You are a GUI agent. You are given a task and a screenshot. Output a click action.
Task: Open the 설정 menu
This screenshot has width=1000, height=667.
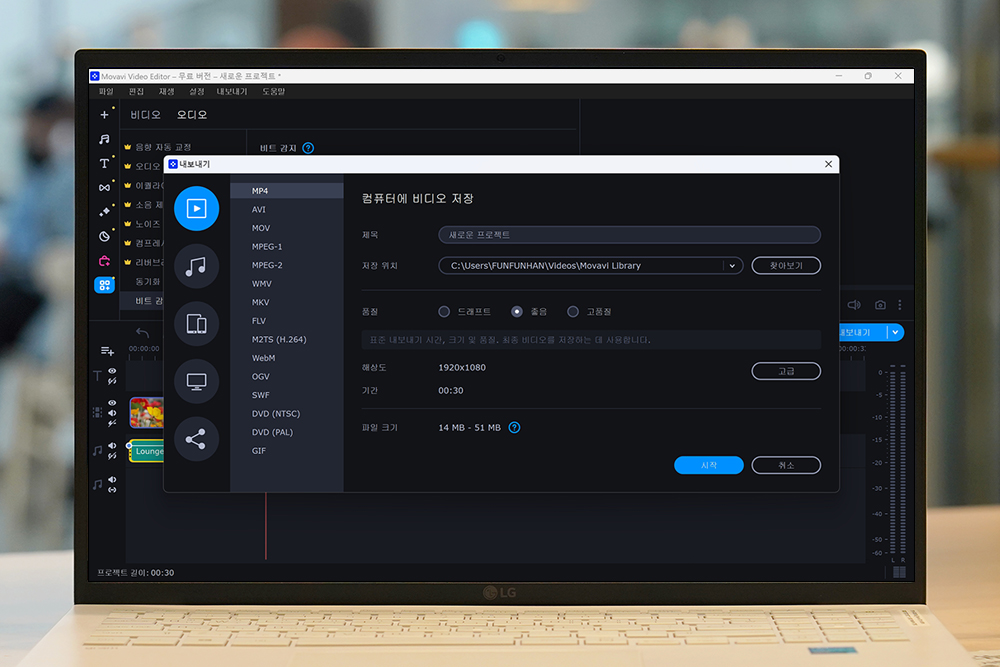[x=196, y=92]
